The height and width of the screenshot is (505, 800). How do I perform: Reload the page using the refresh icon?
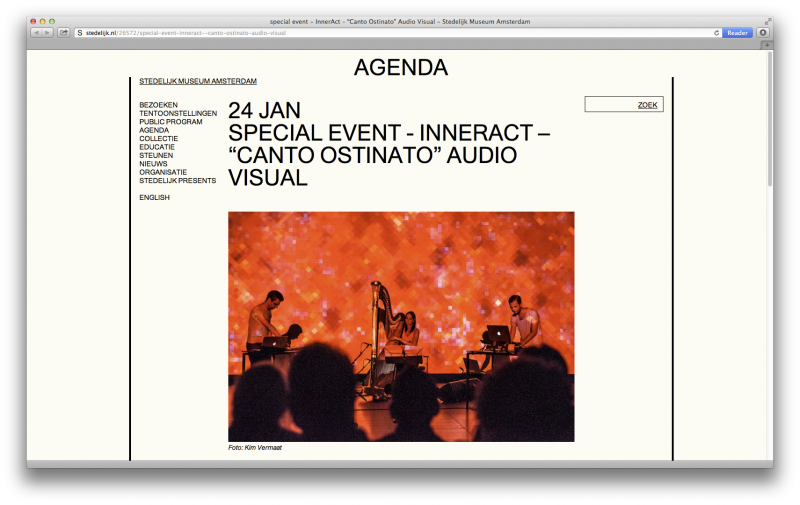[x=717, y=33]
